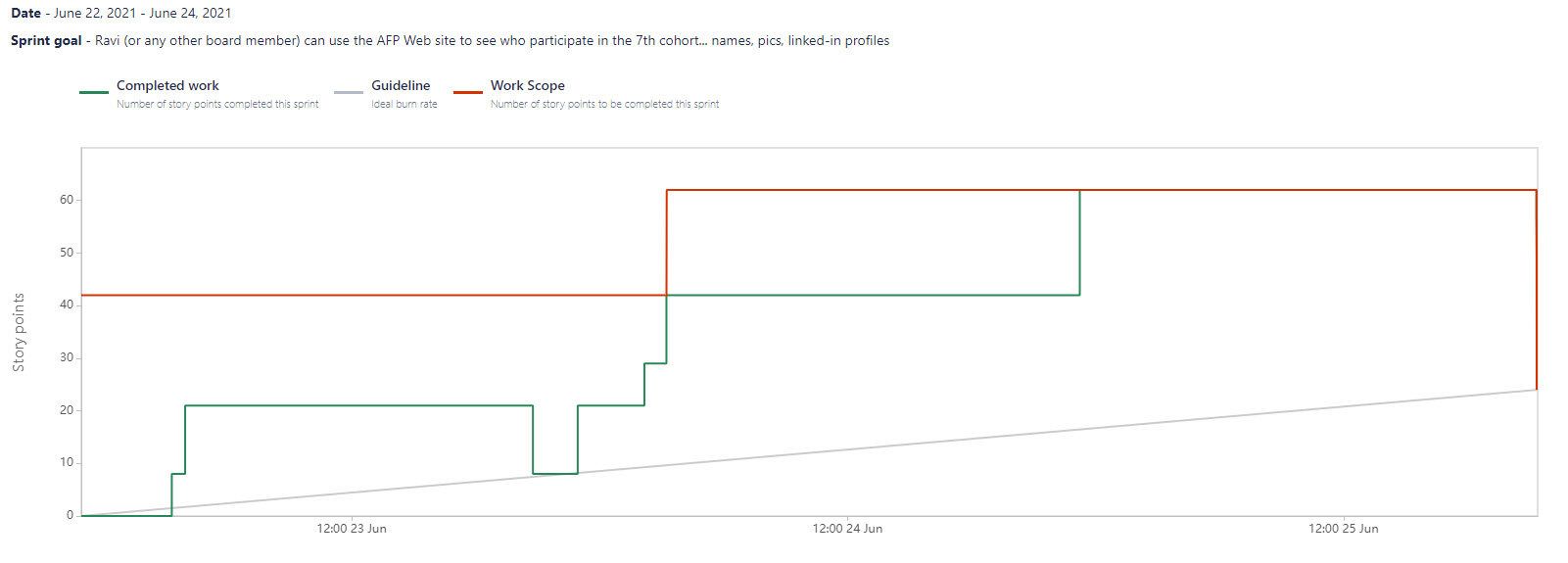Click the Story points axis title
Viewport: 1568px width, 563px height.
19,332
